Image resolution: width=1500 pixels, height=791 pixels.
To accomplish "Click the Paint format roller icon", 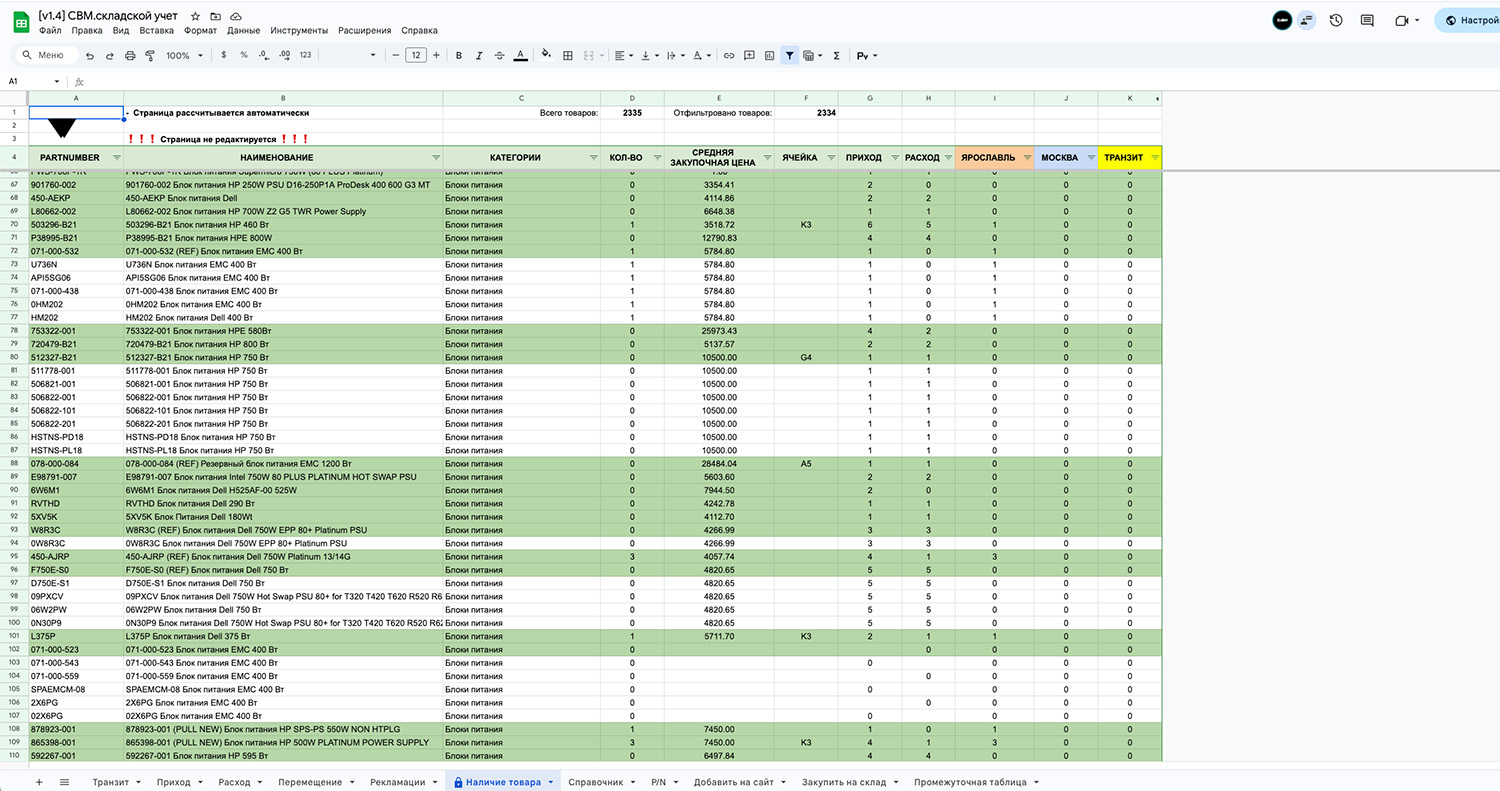I will (148, 56).
